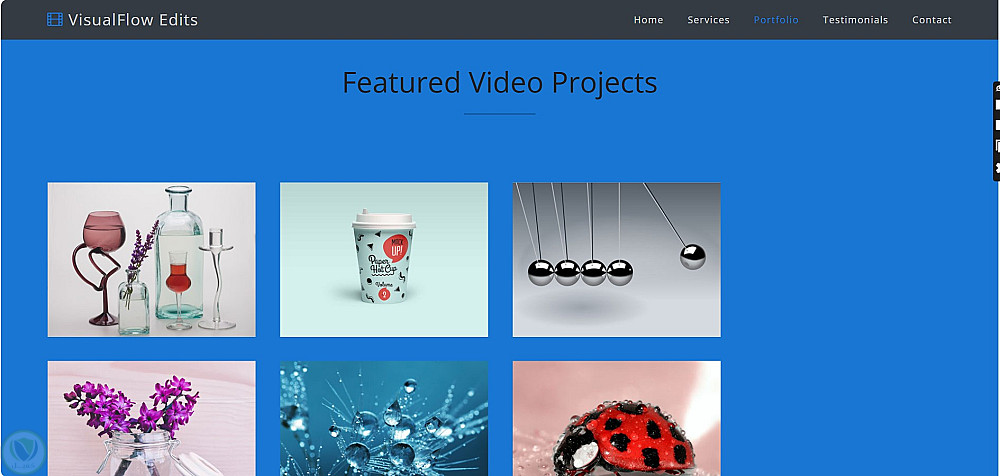Click the top icon in black side panel
This screenshot has height=476, width=1000.
(x=997, y=89)
